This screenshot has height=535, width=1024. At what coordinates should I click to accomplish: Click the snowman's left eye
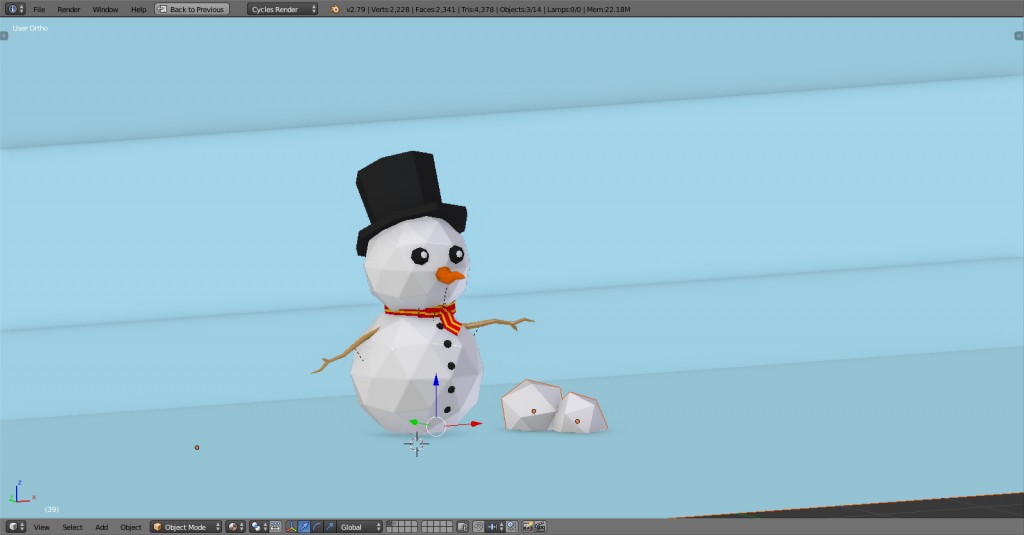click(456, 253)
